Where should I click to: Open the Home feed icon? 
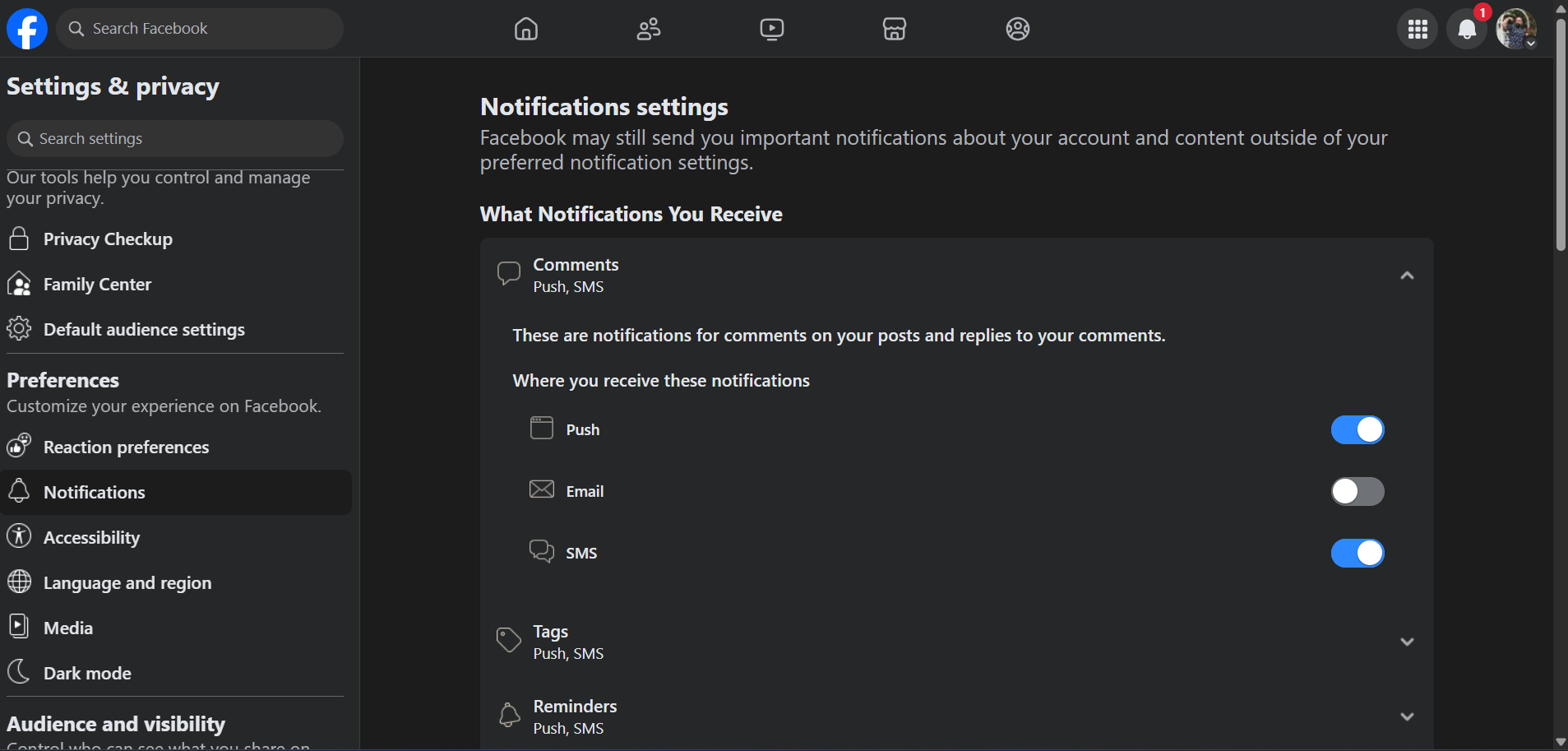(x=526, y=29)
